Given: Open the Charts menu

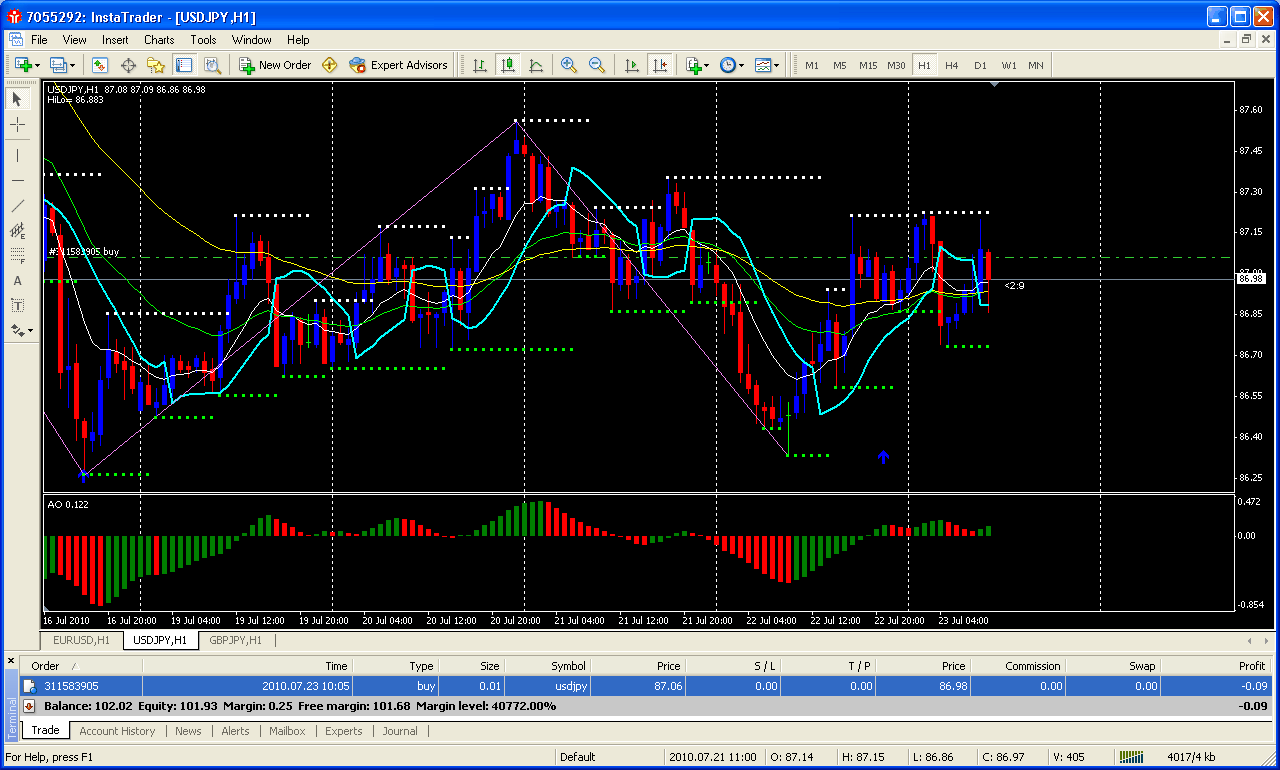Looking at the screenshot, I should coord(159,40).
